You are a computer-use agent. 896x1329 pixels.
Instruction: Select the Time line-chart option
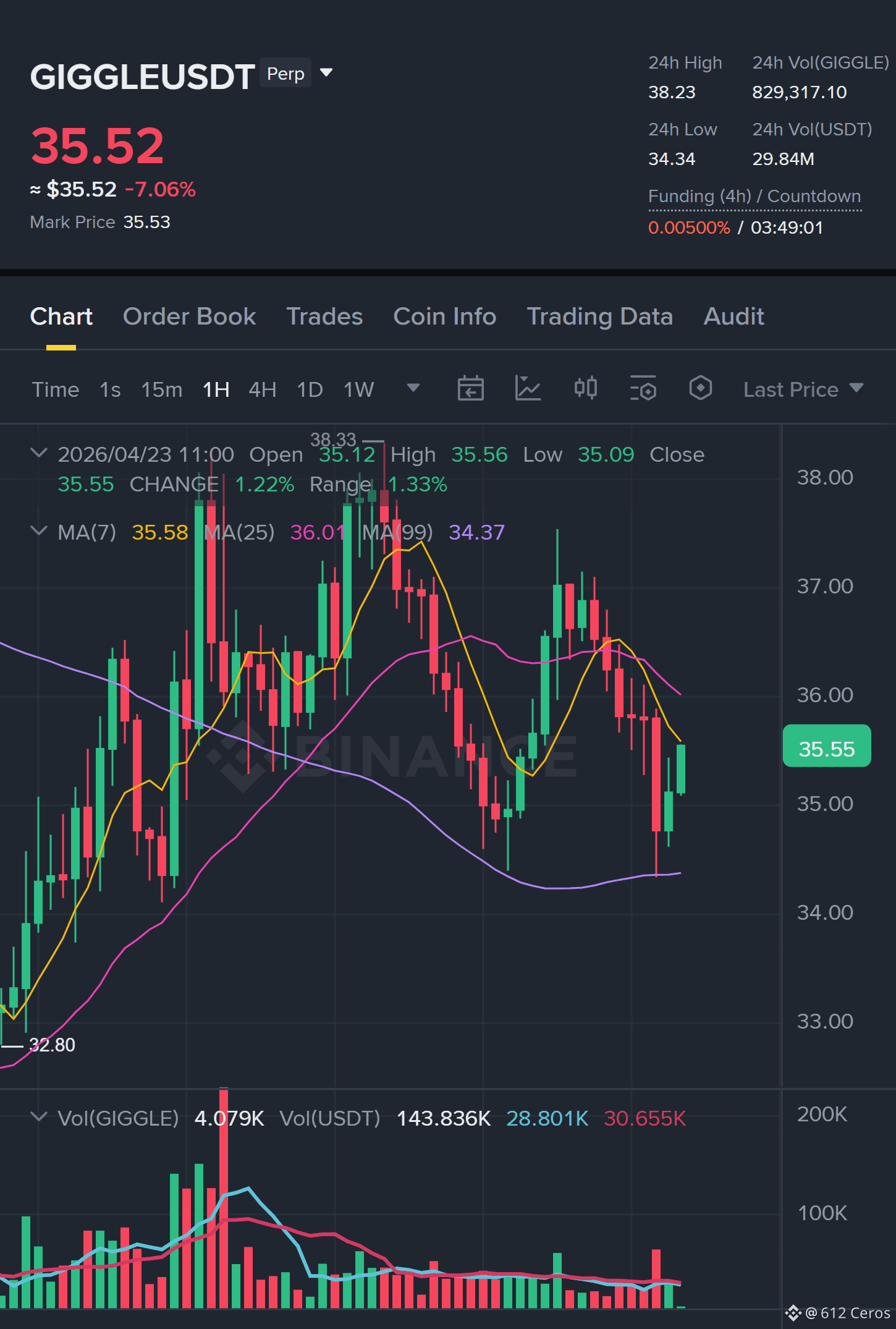[56, 389]
